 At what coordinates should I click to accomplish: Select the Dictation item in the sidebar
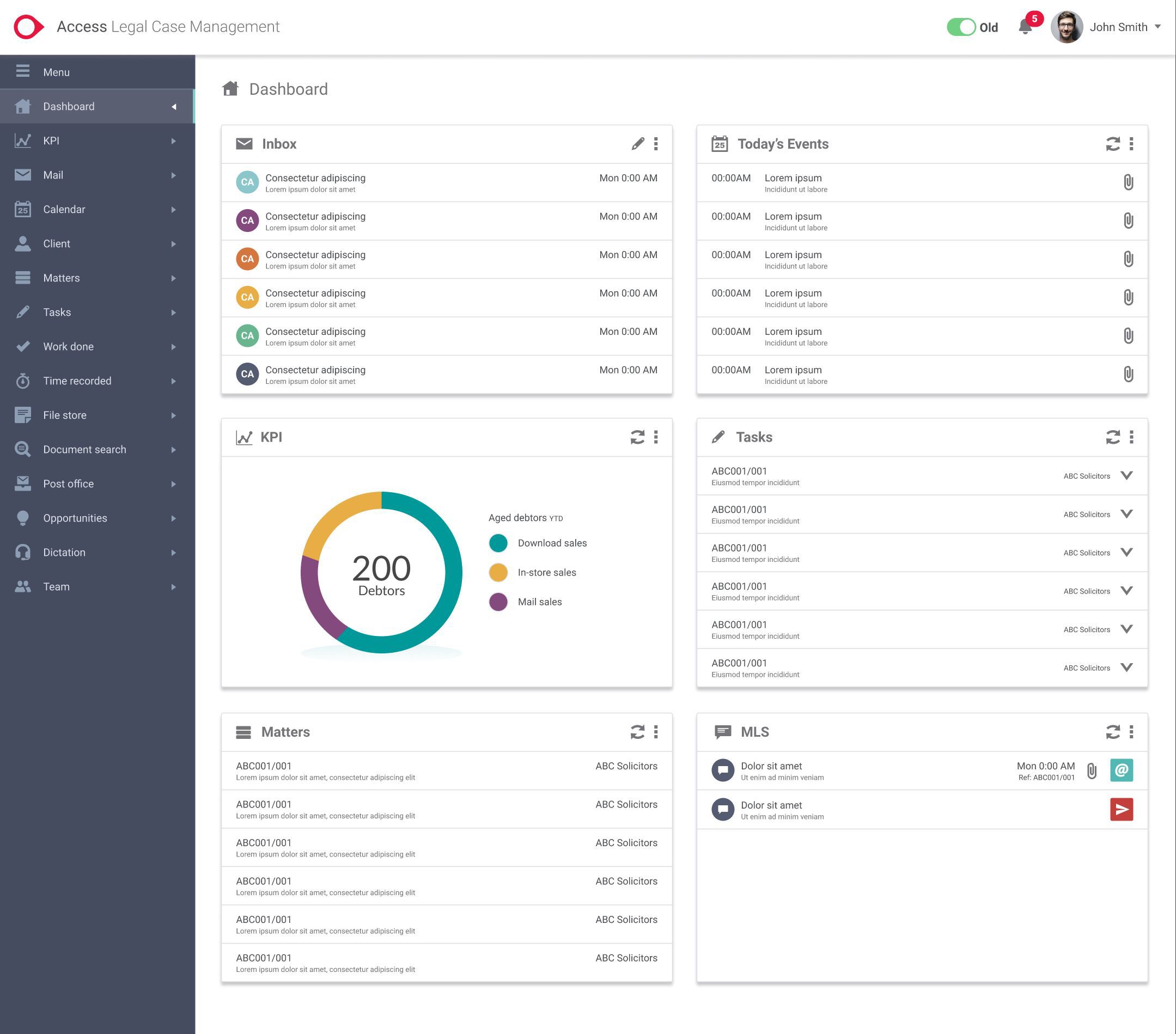[x=64, y=552]
